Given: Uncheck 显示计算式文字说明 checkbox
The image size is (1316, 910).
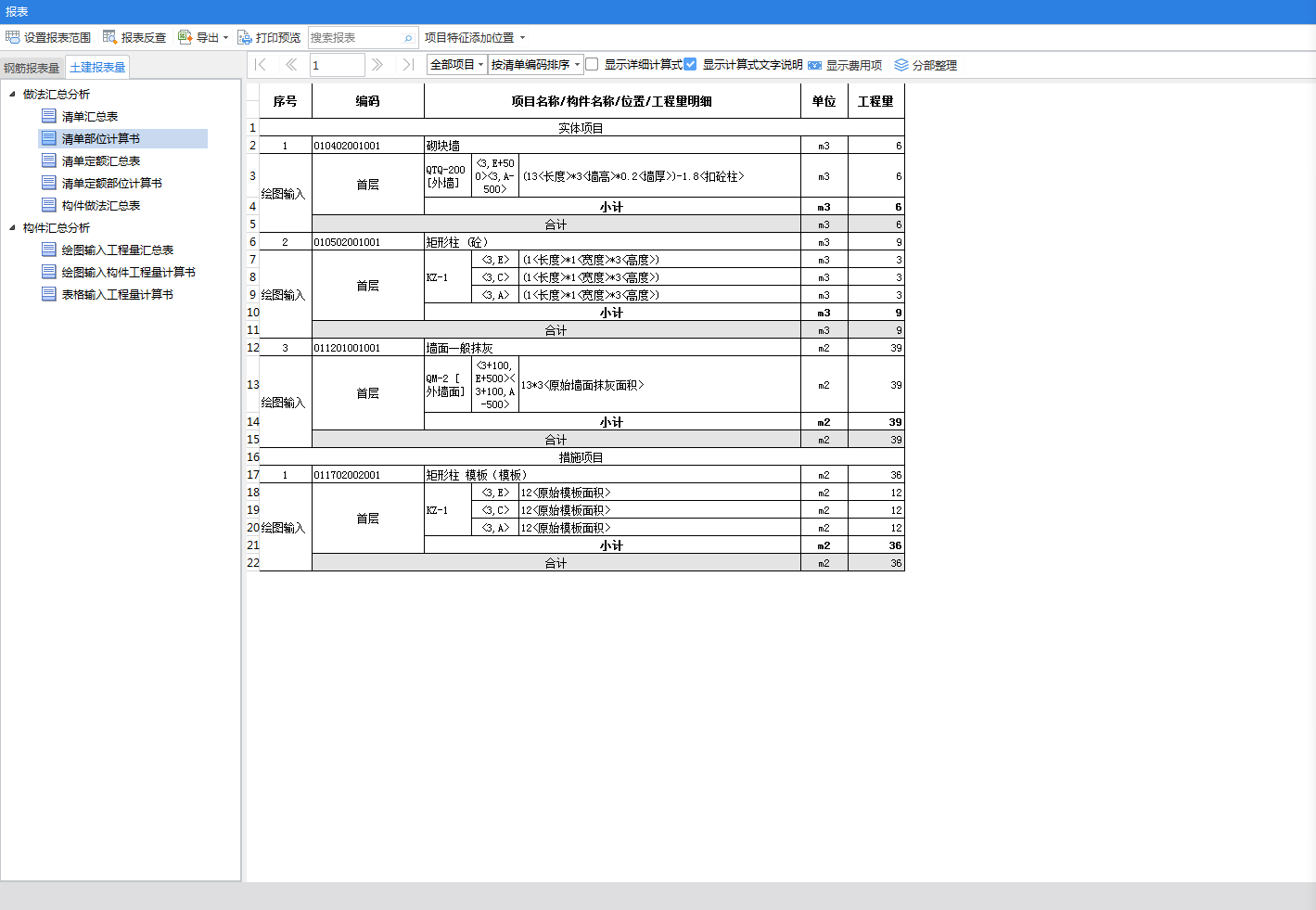Looking at the screenshot, I should [x=690, y=64].
